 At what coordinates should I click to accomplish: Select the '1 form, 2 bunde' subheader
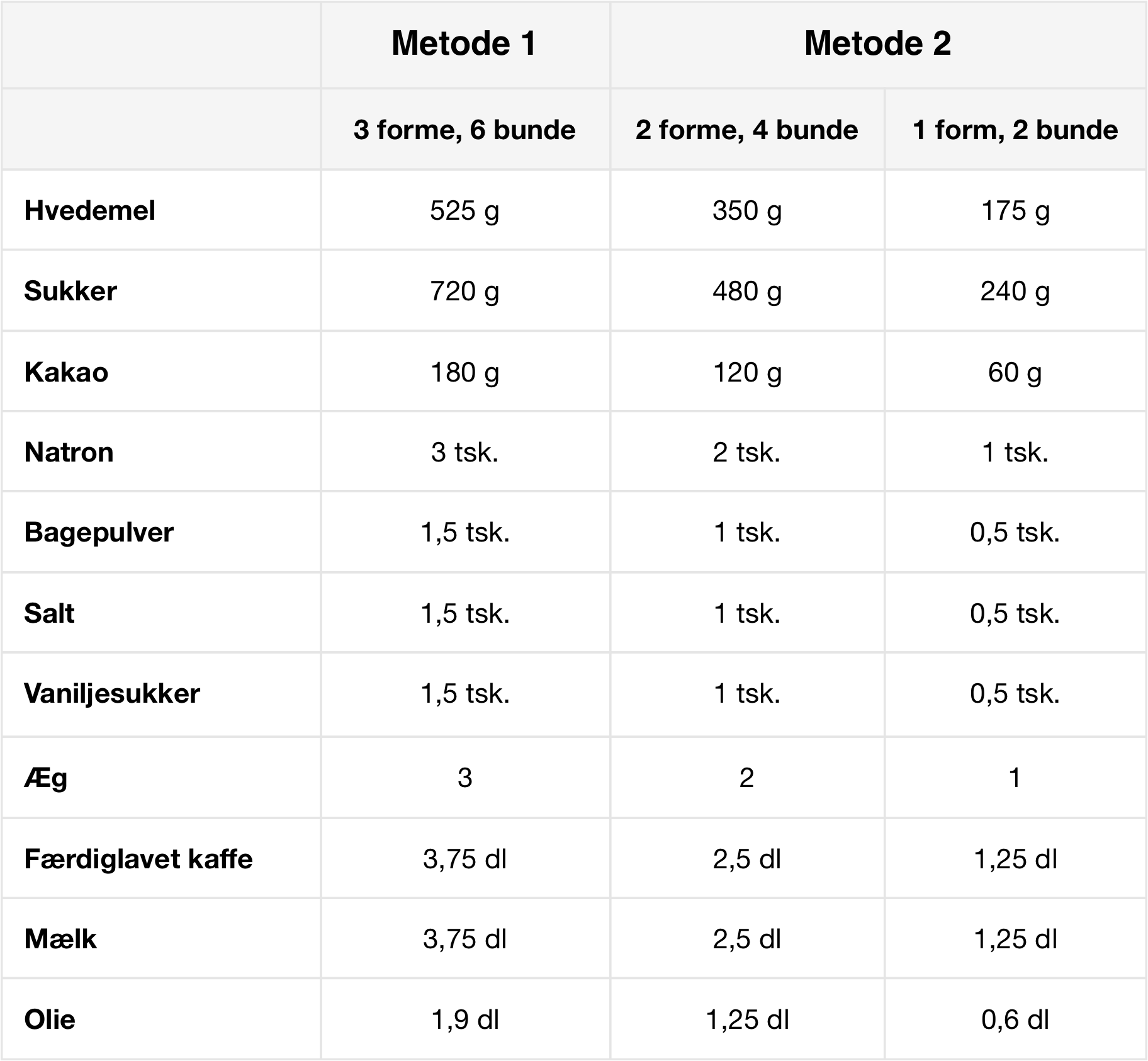click(x=1015, y=130)
